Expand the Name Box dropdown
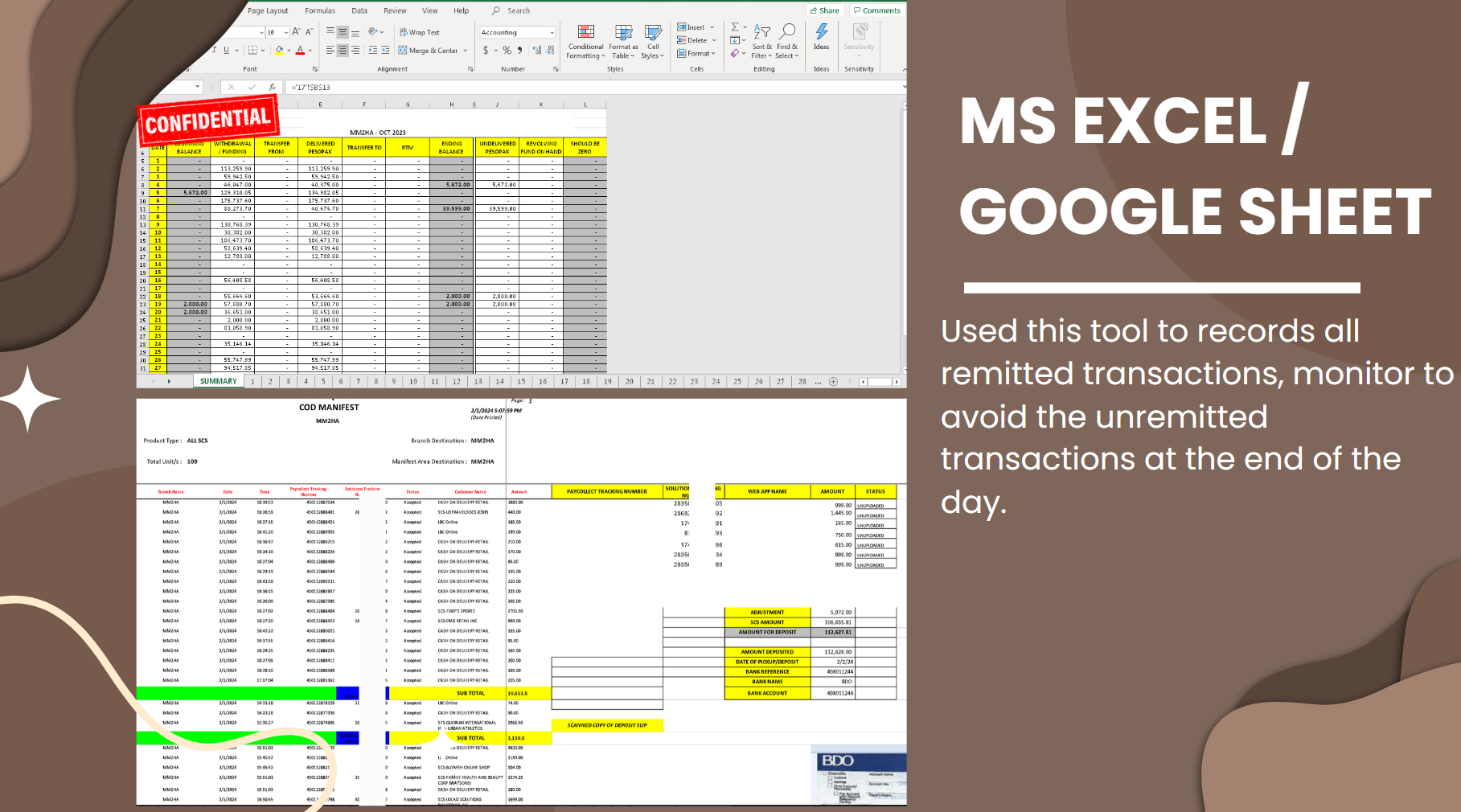 [x=197, y=87]
